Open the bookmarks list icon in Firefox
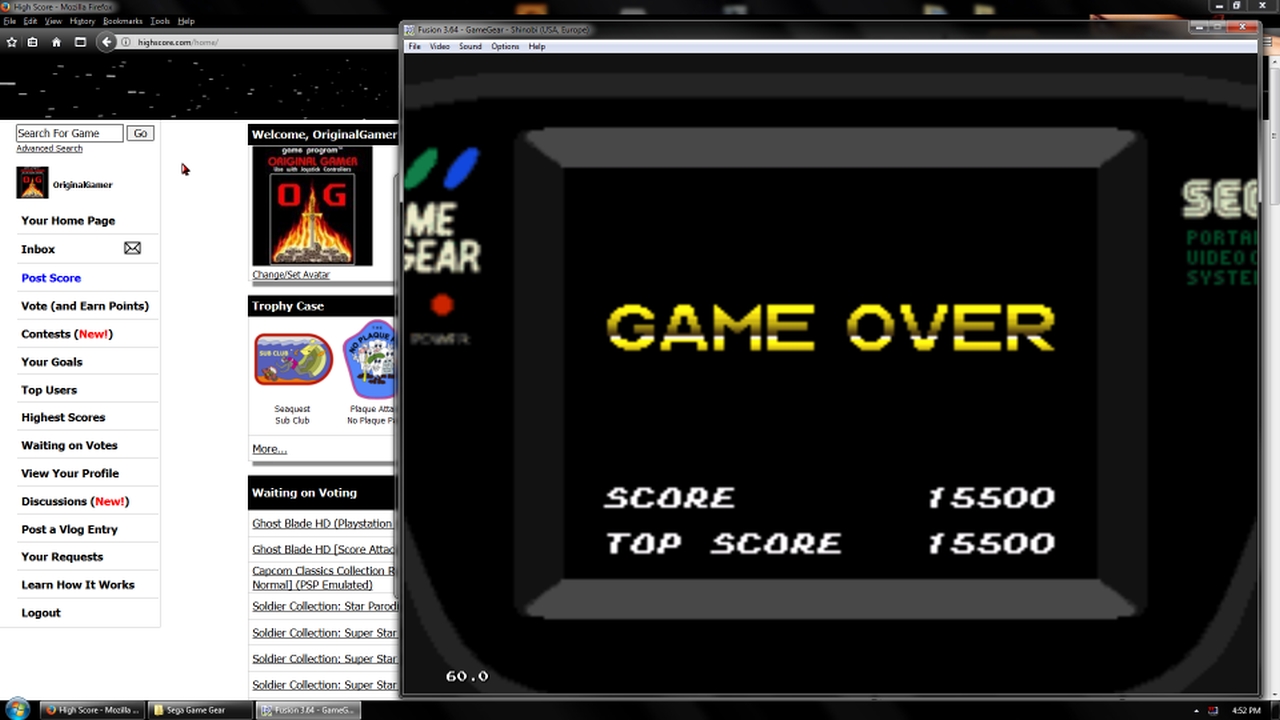Screen dimensions: 1280x720 33,42
